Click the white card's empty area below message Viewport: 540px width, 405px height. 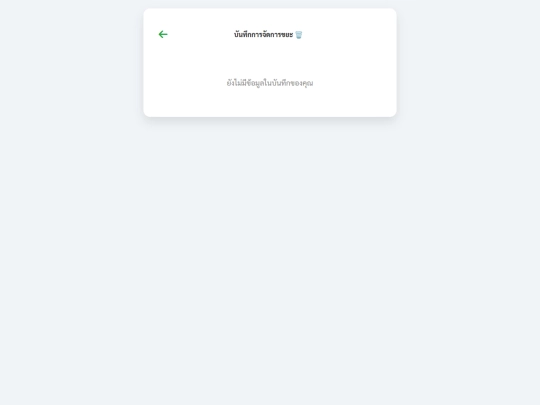(x=270, y=103)
